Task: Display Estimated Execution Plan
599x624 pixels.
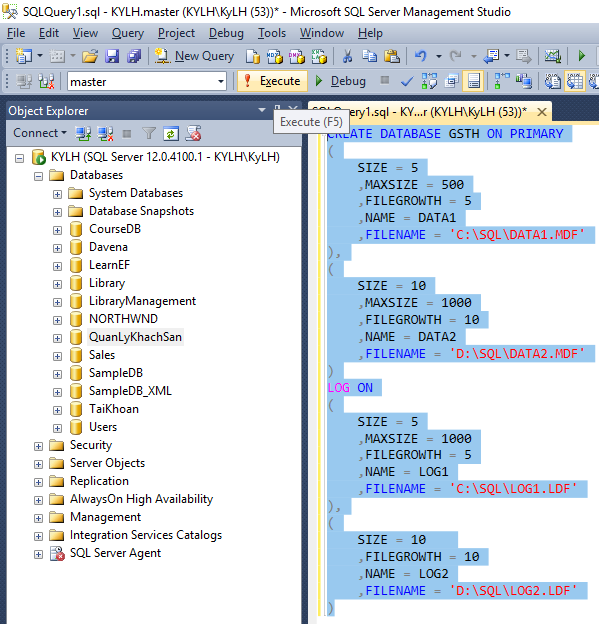Action: click(429, 81)
